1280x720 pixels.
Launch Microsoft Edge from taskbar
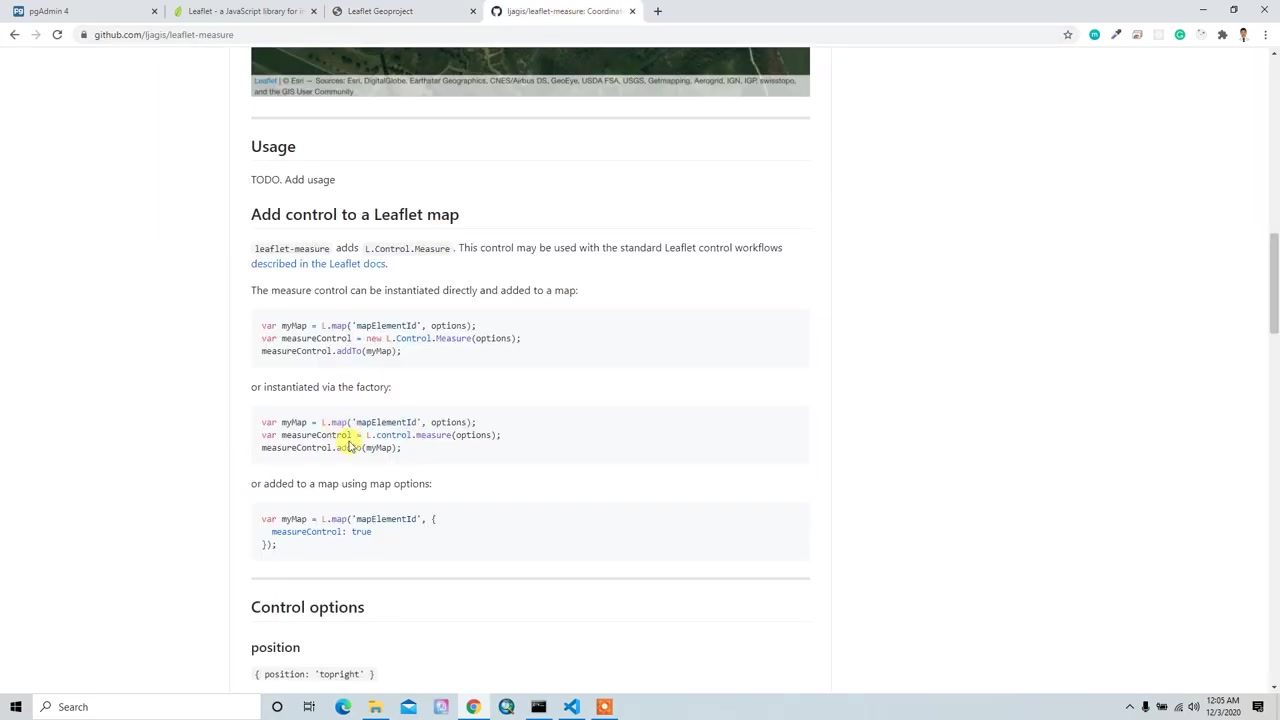click(343, 707)
